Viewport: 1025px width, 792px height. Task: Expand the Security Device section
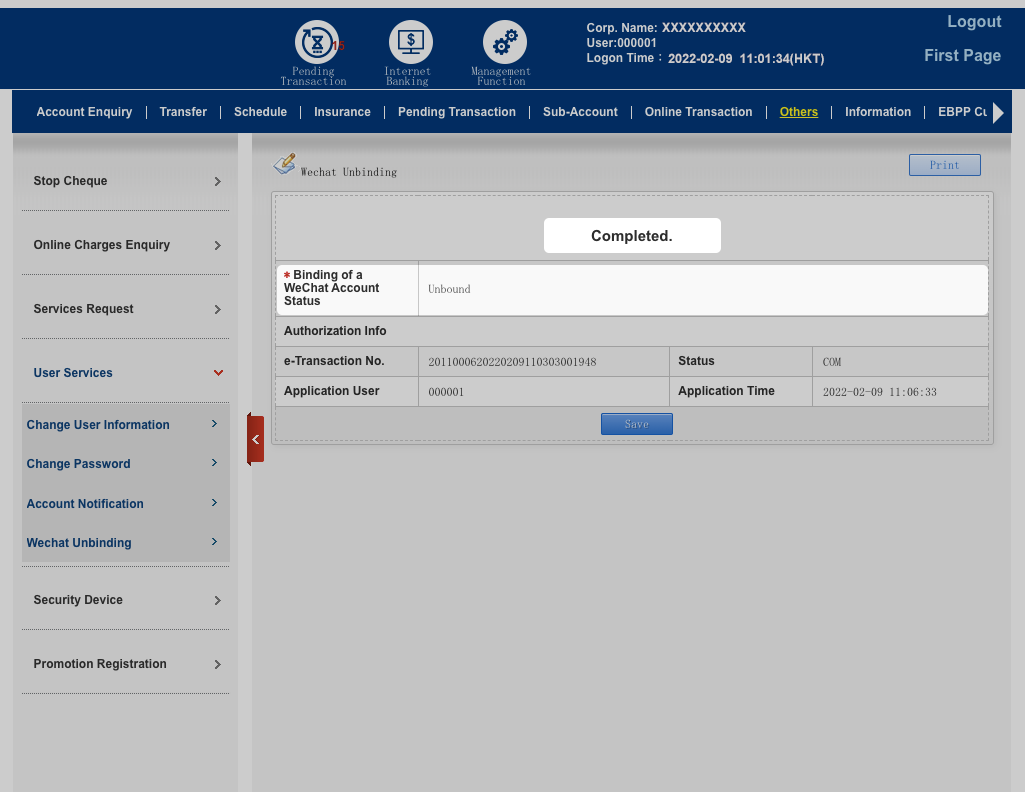pyautogui.click(x=126, y=600)
